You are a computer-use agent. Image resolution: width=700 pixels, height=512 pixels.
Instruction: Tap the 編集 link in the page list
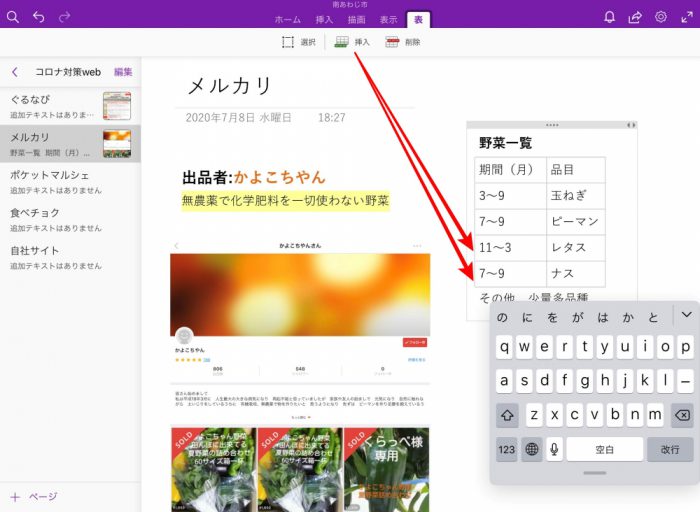[123, 72]
